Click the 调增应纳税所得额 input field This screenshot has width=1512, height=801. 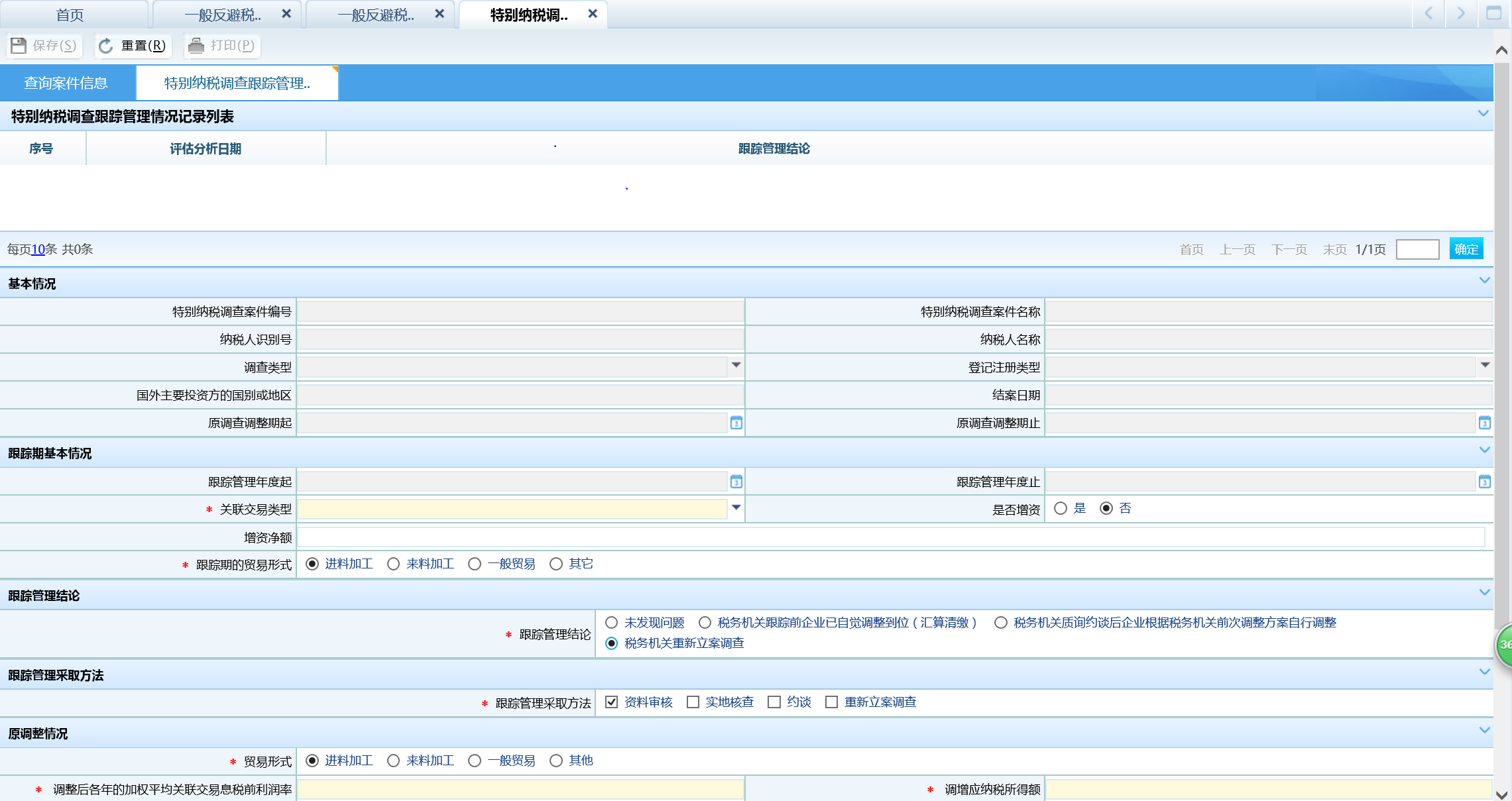point(1268,789)
